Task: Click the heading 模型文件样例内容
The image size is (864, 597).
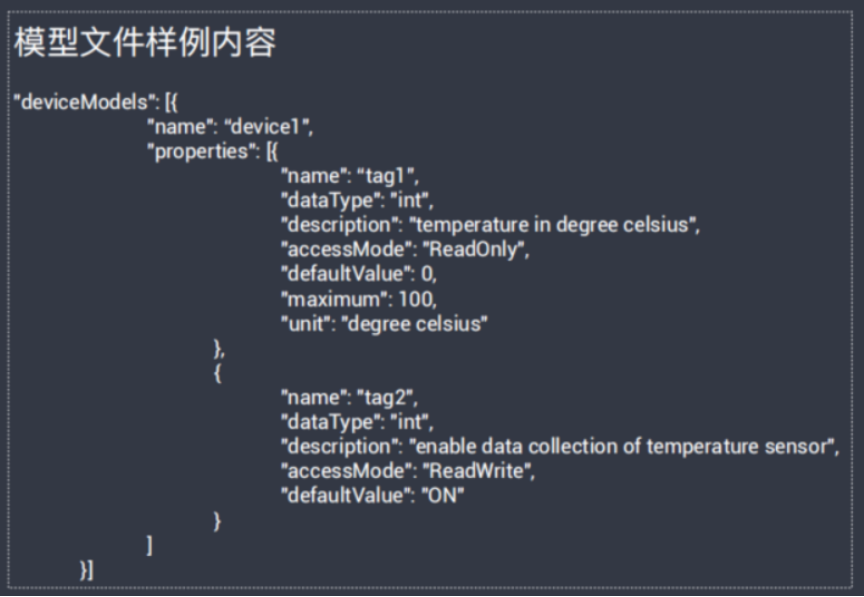Action: (145, 42)
